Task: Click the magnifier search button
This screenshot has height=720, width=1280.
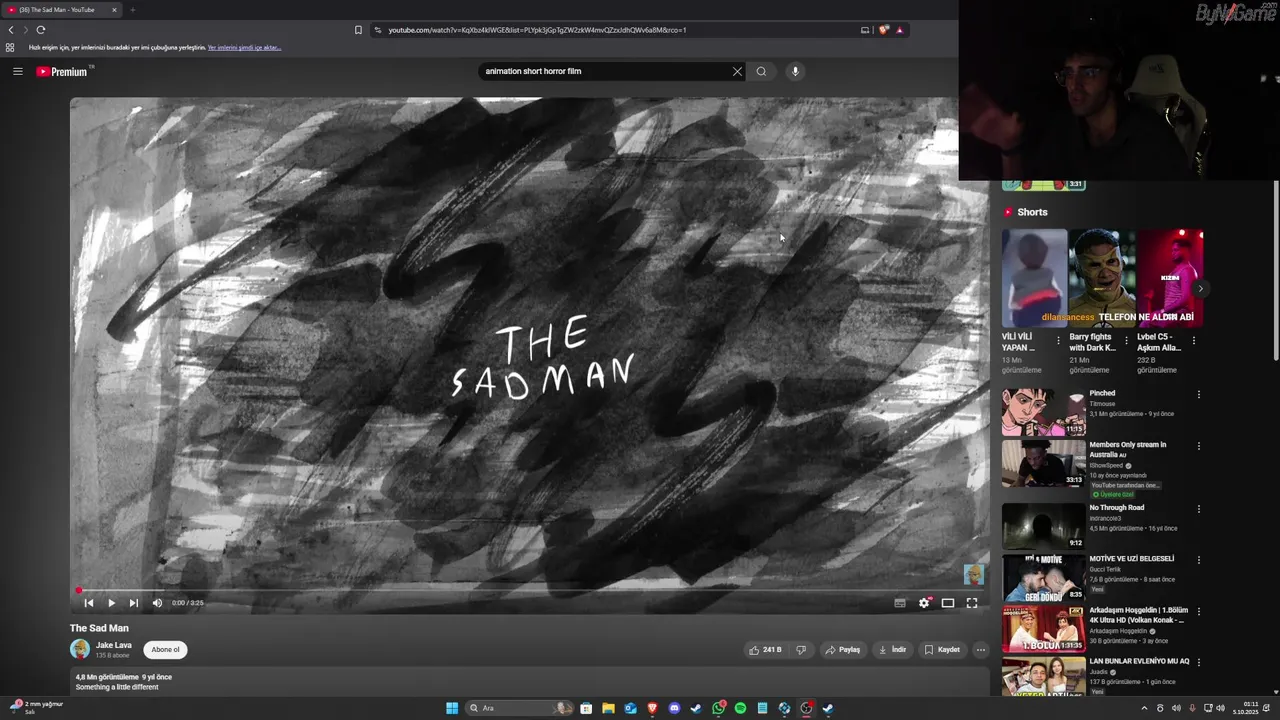Action: (x=761, y=71)
